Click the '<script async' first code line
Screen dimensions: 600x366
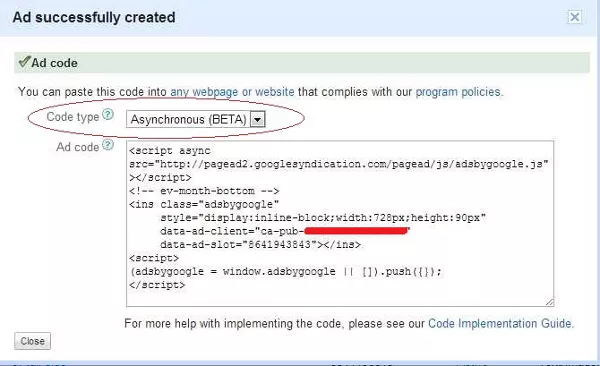click(x=170, y=151)
